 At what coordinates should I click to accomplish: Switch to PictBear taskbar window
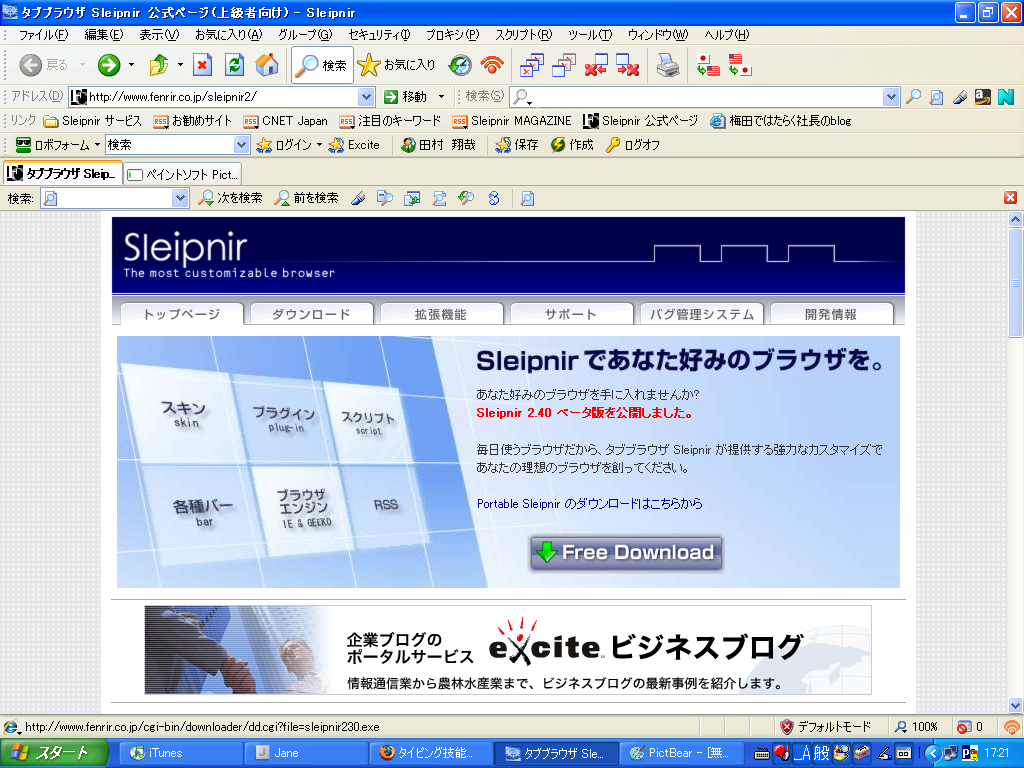coord(682,753)
